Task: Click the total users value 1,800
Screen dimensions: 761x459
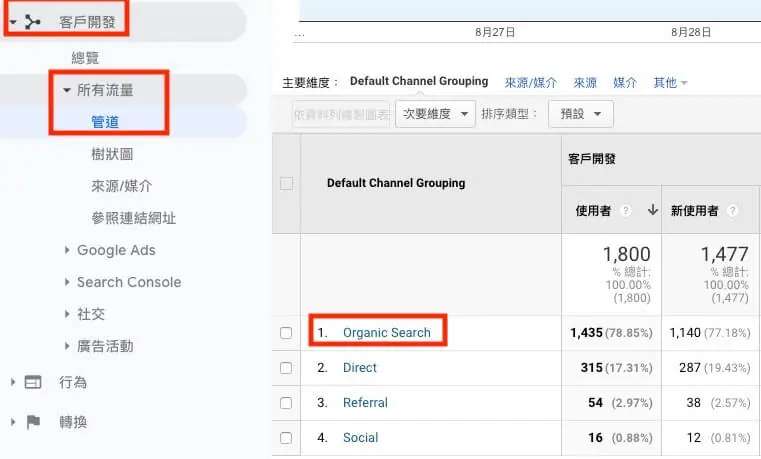Action: coord(626,254)
